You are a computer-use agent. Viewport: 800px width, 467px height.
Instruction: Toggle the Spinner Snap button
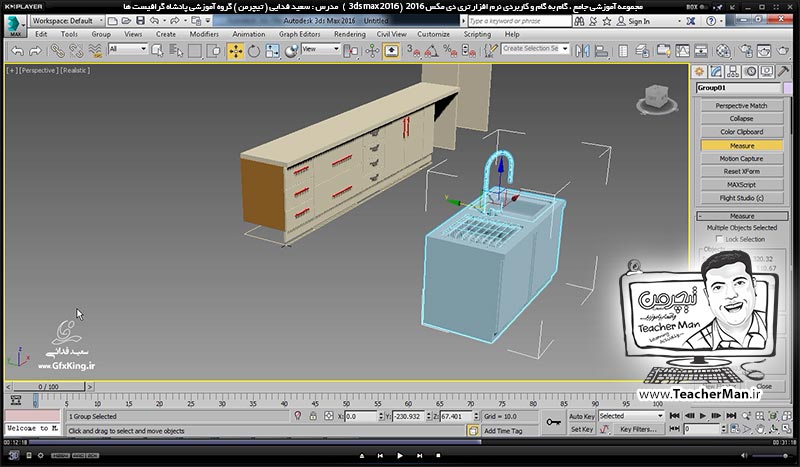pyautogui.click(x=468, y=51)
